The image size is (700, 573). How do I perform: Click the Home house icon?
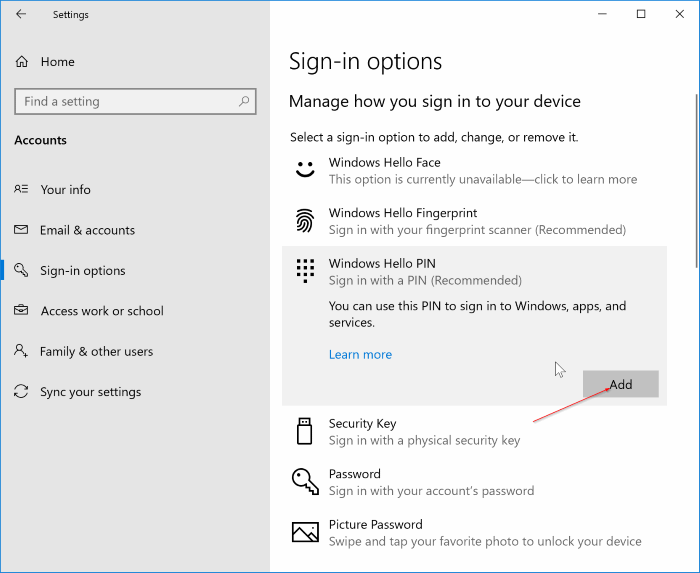point(22,62)
